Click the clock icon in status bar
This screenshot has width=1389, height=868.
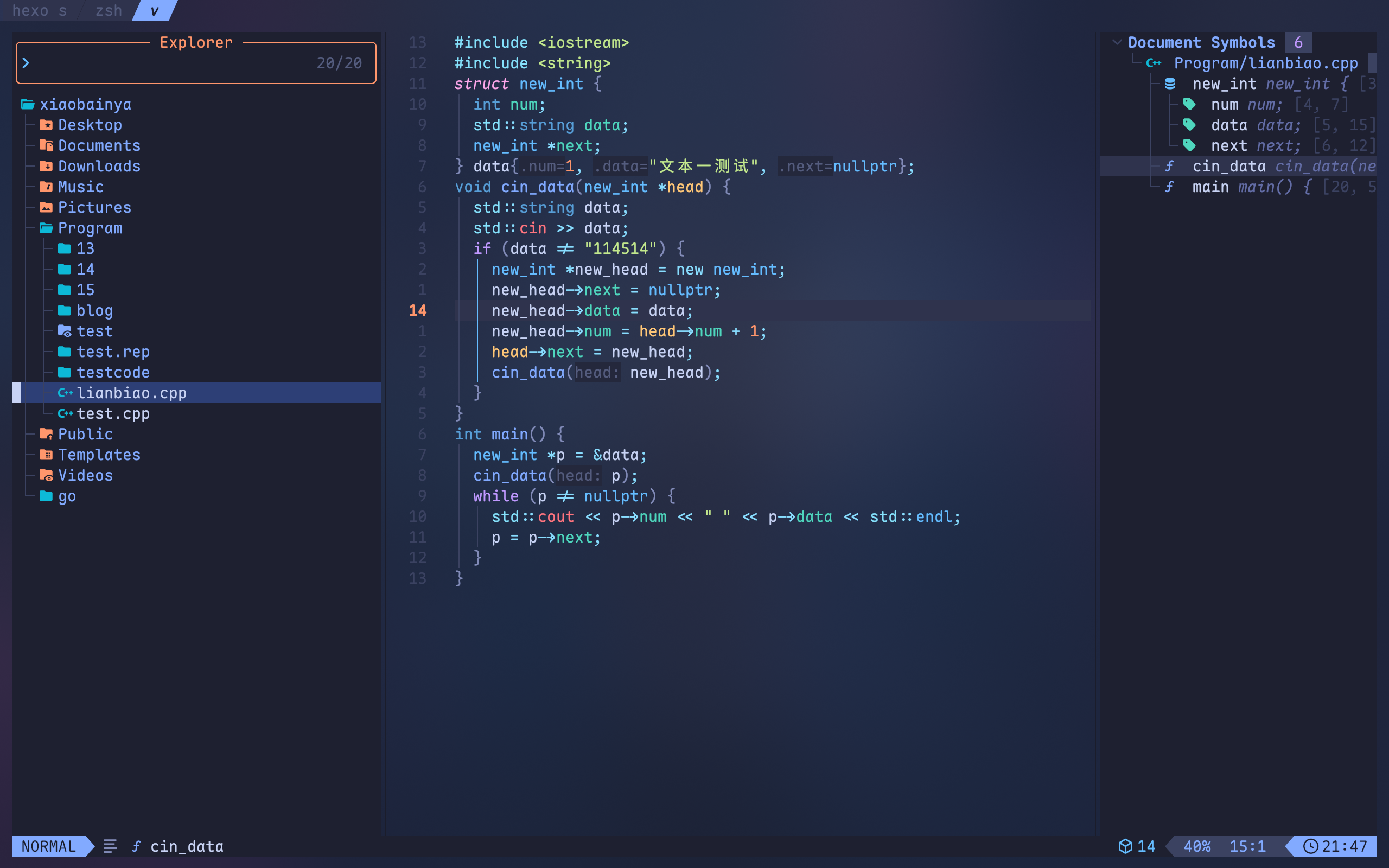pos(1310,846)
